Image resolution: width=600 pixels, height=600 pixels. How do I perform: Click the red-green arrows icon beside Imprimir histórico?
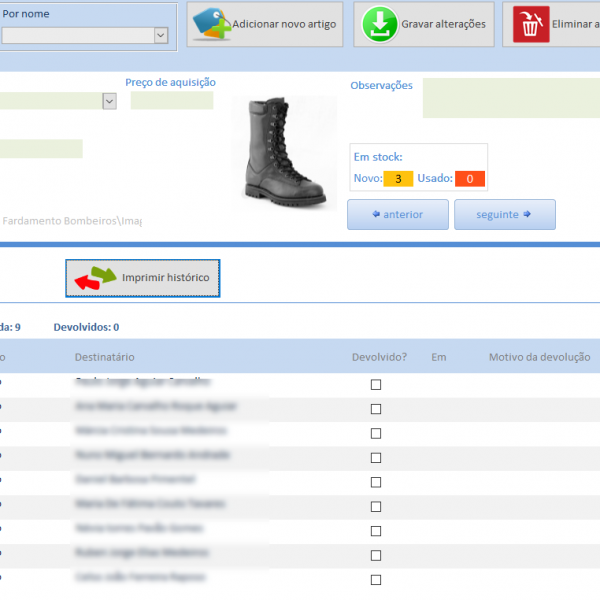click(x=96, y=278)
